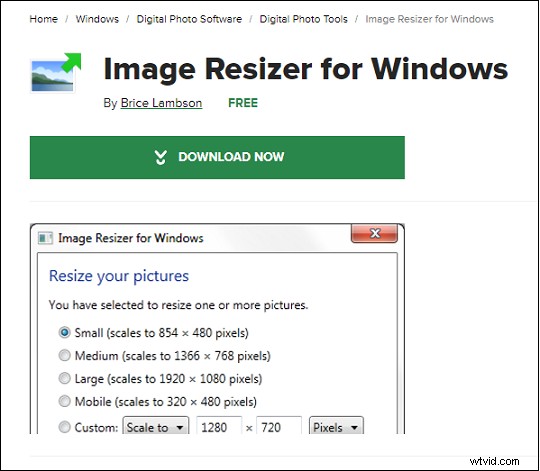Click the Image Resizer for Windows page heading
Viewport: 540px width, 471px height.
click(x=305, y=69)
